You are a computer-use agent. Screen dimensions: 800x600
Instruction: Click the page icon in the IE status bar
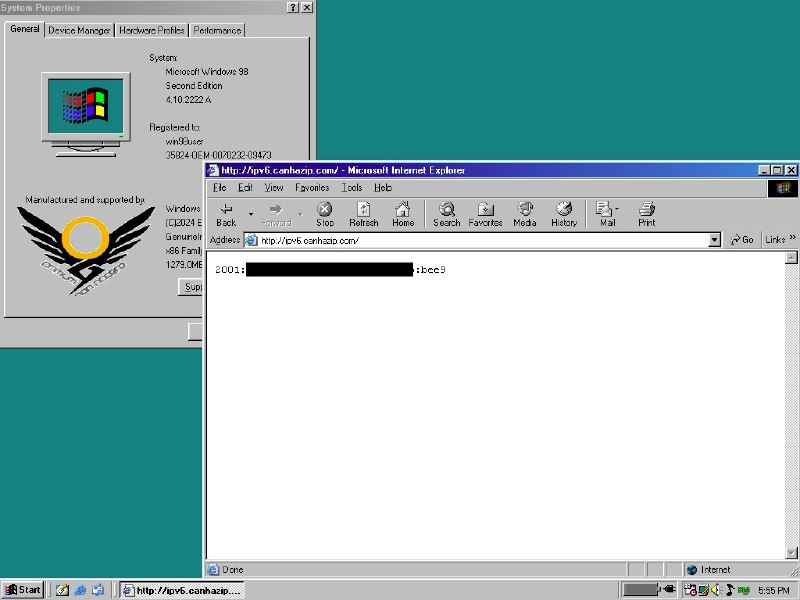[x=213, y=569]
